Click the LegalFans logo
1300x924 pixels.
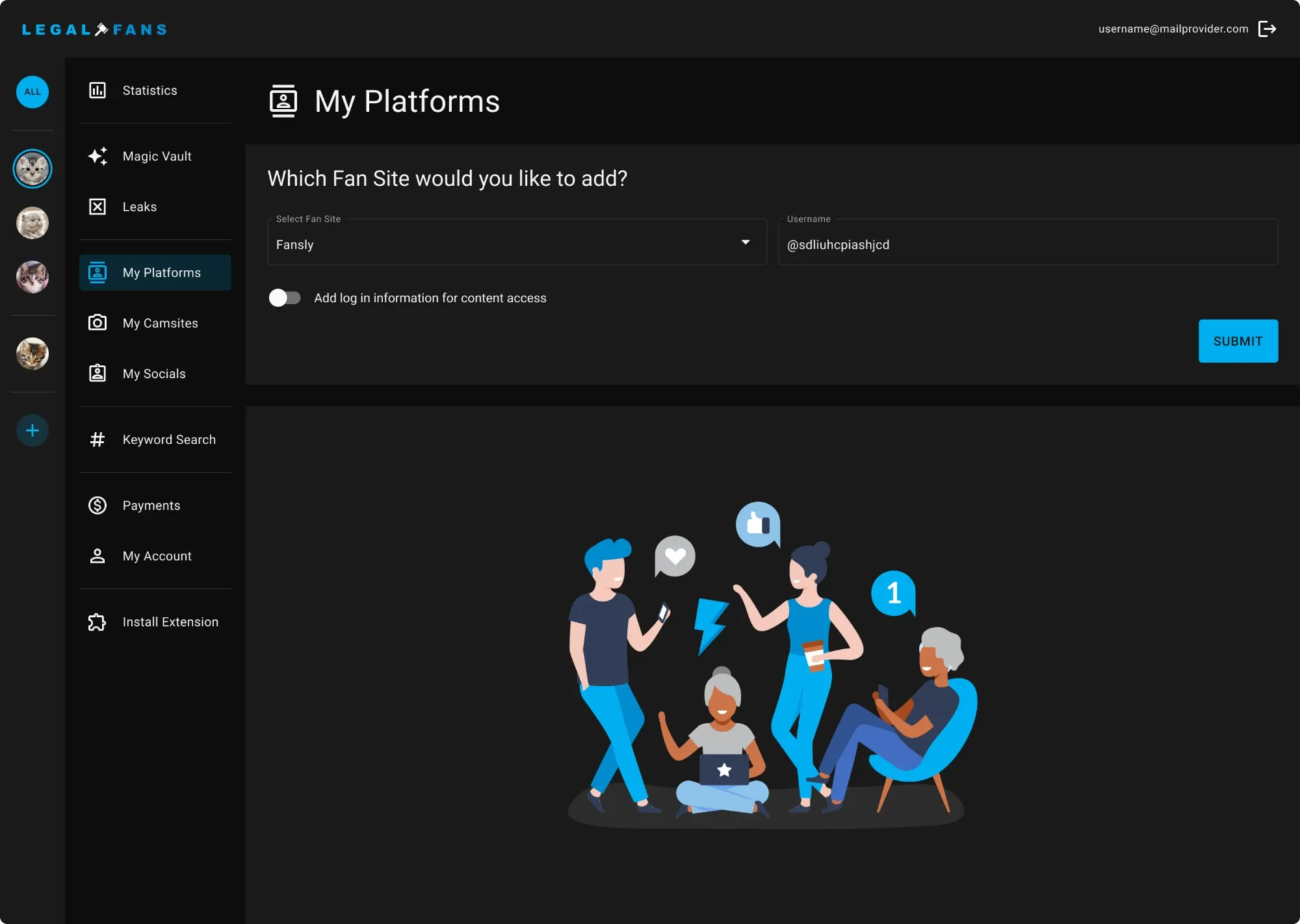pos(94,29)
